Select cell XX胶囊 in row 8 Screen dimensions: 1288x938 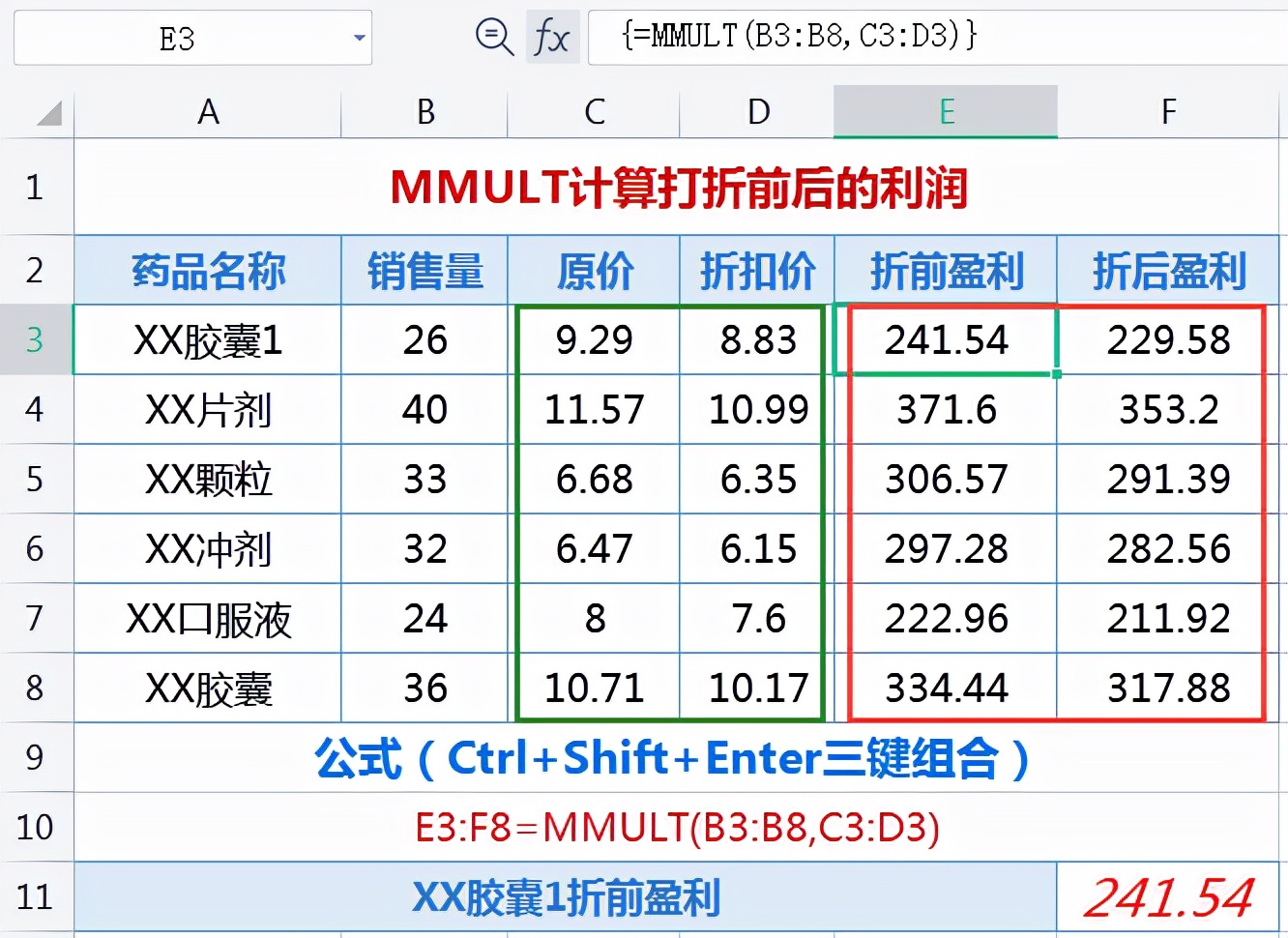click(208, 688)
